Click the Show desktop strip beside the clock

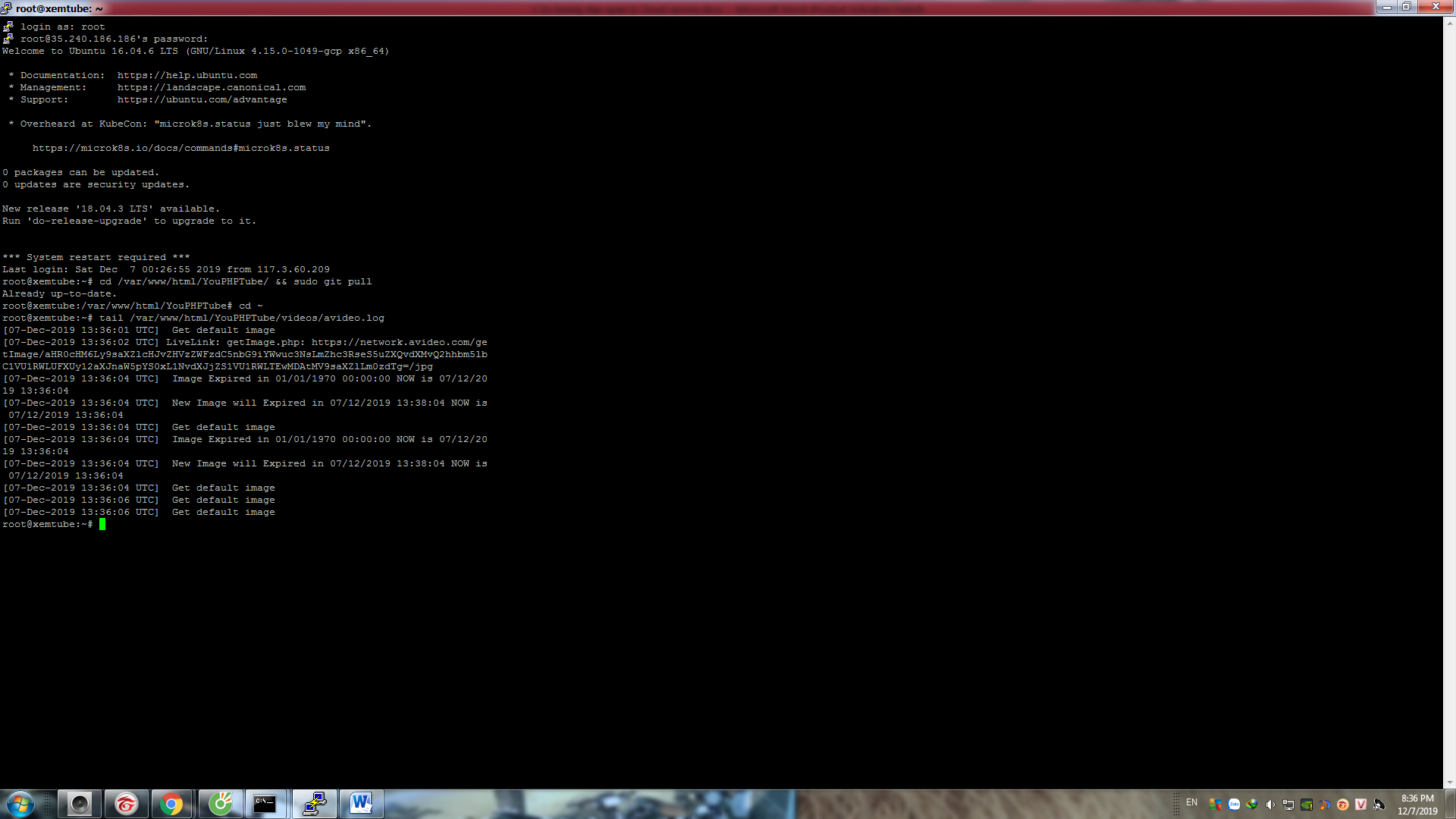tap(1450, 804)
